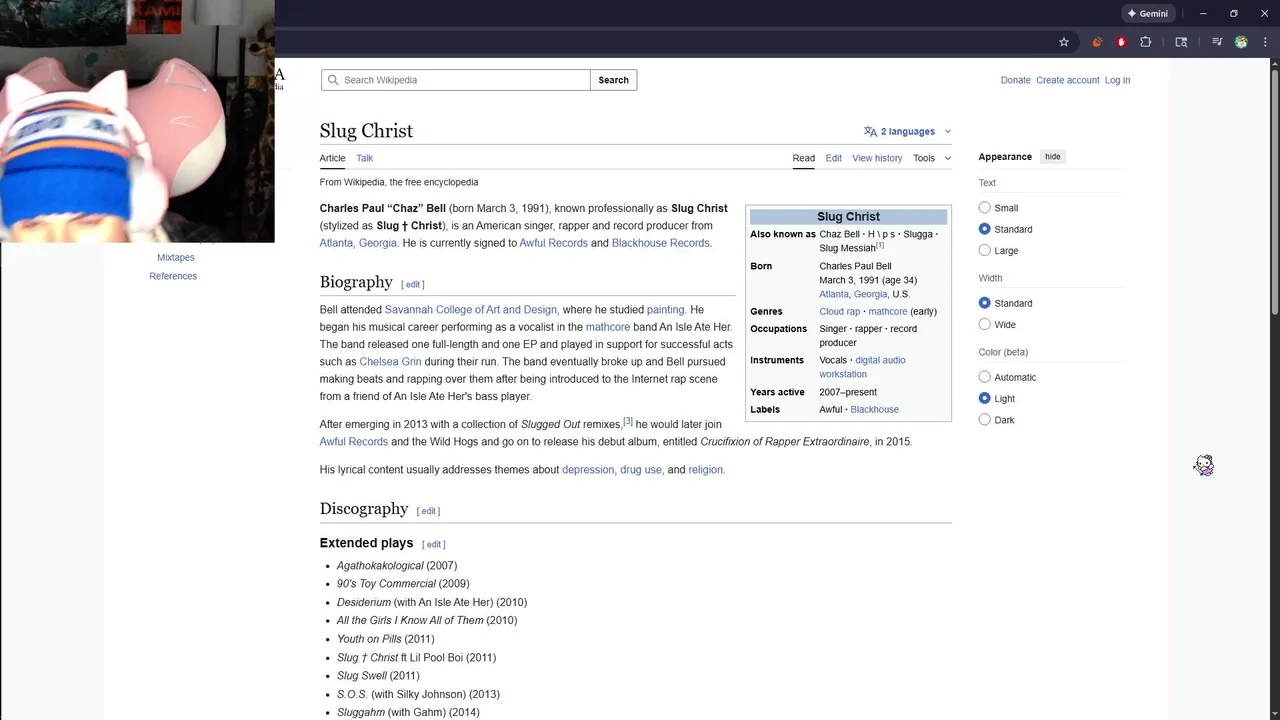Open the orange acorn extension icon

click(x=1097, y=42)
